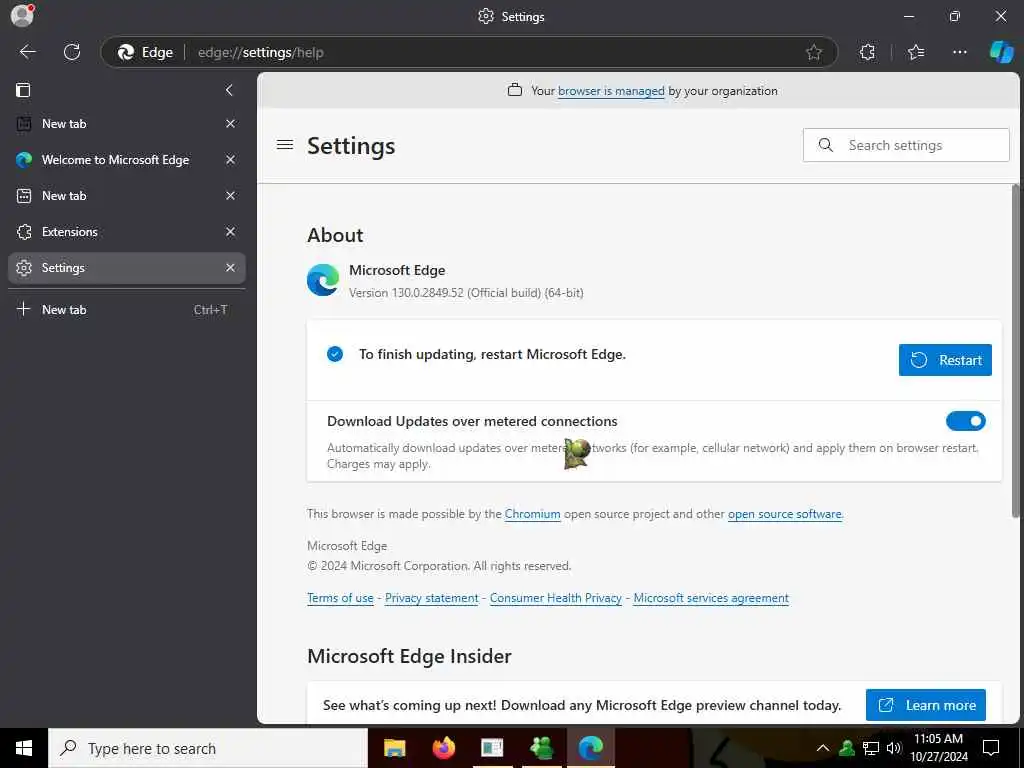Close the second New tab
The width and height of the screenshot is (1024, 768).
pyautogui.click(x=231, y=196)
